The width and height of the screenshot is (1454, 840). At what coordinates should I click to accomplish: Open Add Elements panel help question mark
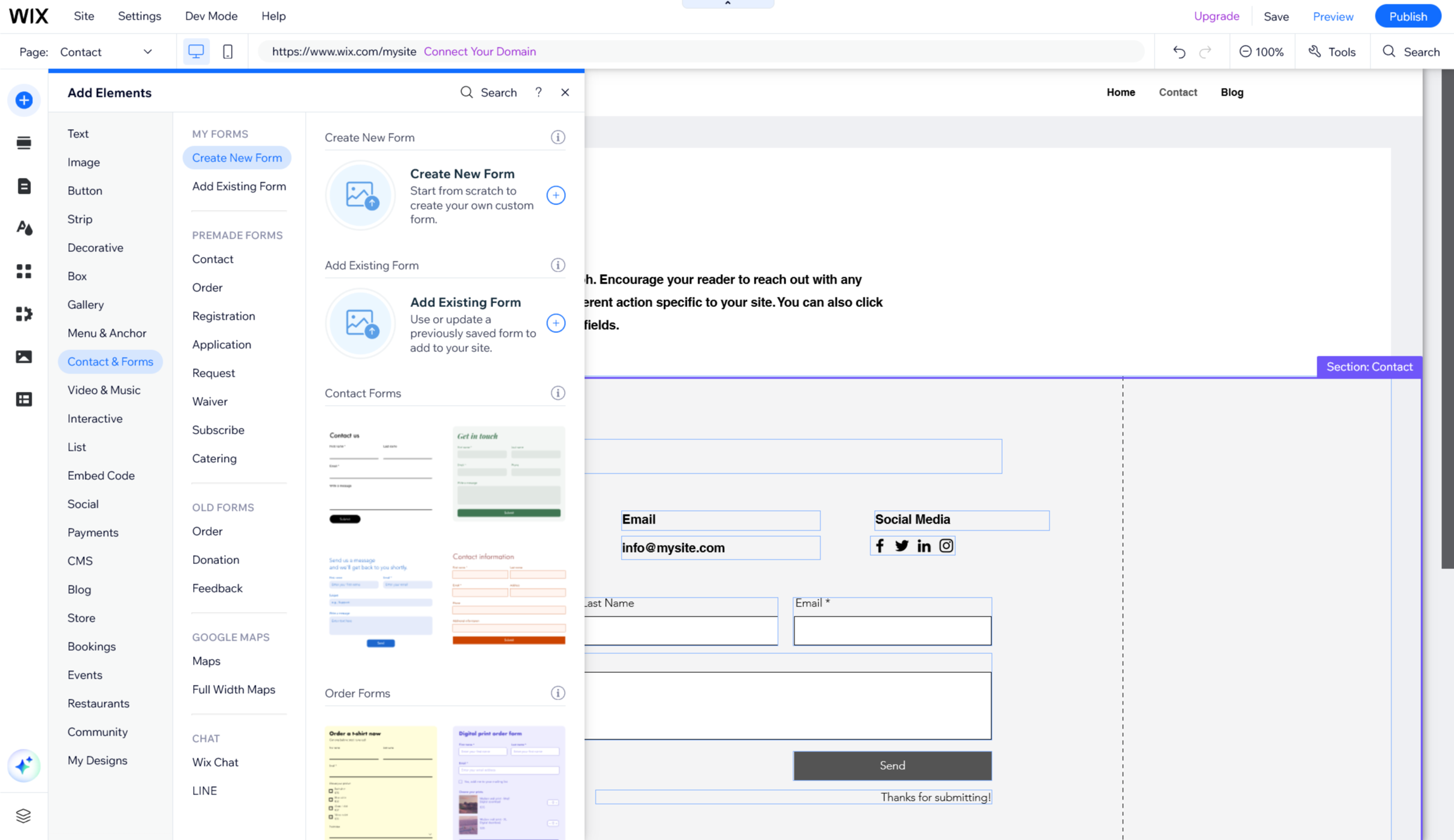click(x=539, y=92)
